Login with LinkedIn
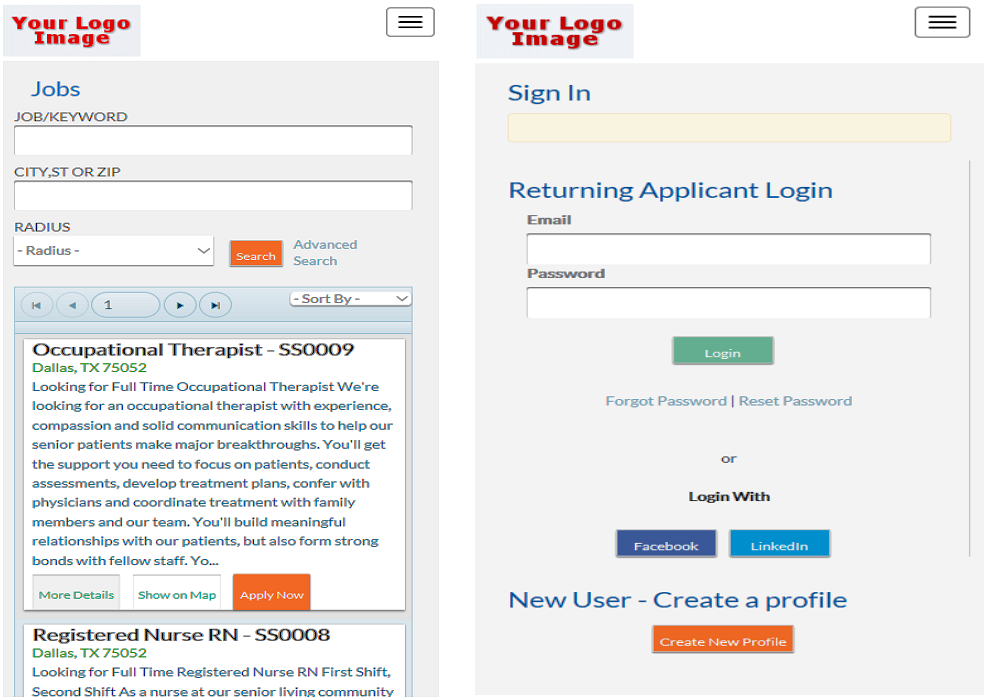The height and width of the screenshot is (700, 1000). (779, 544)
